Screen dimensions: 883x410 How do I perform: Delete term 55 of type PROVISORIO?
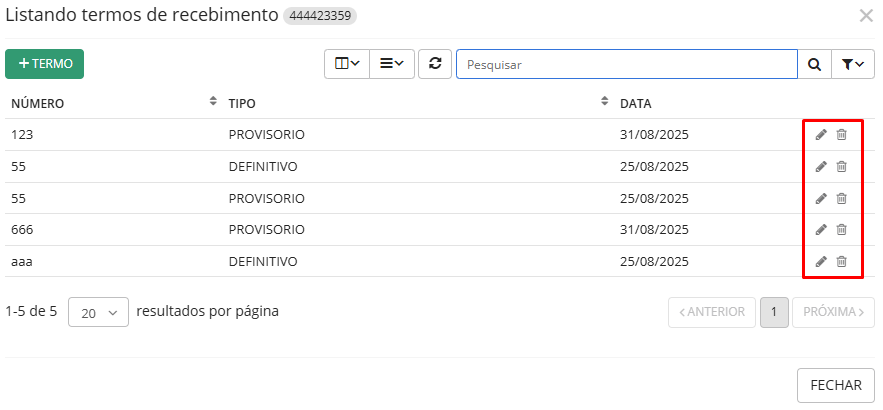pos(841,198)
